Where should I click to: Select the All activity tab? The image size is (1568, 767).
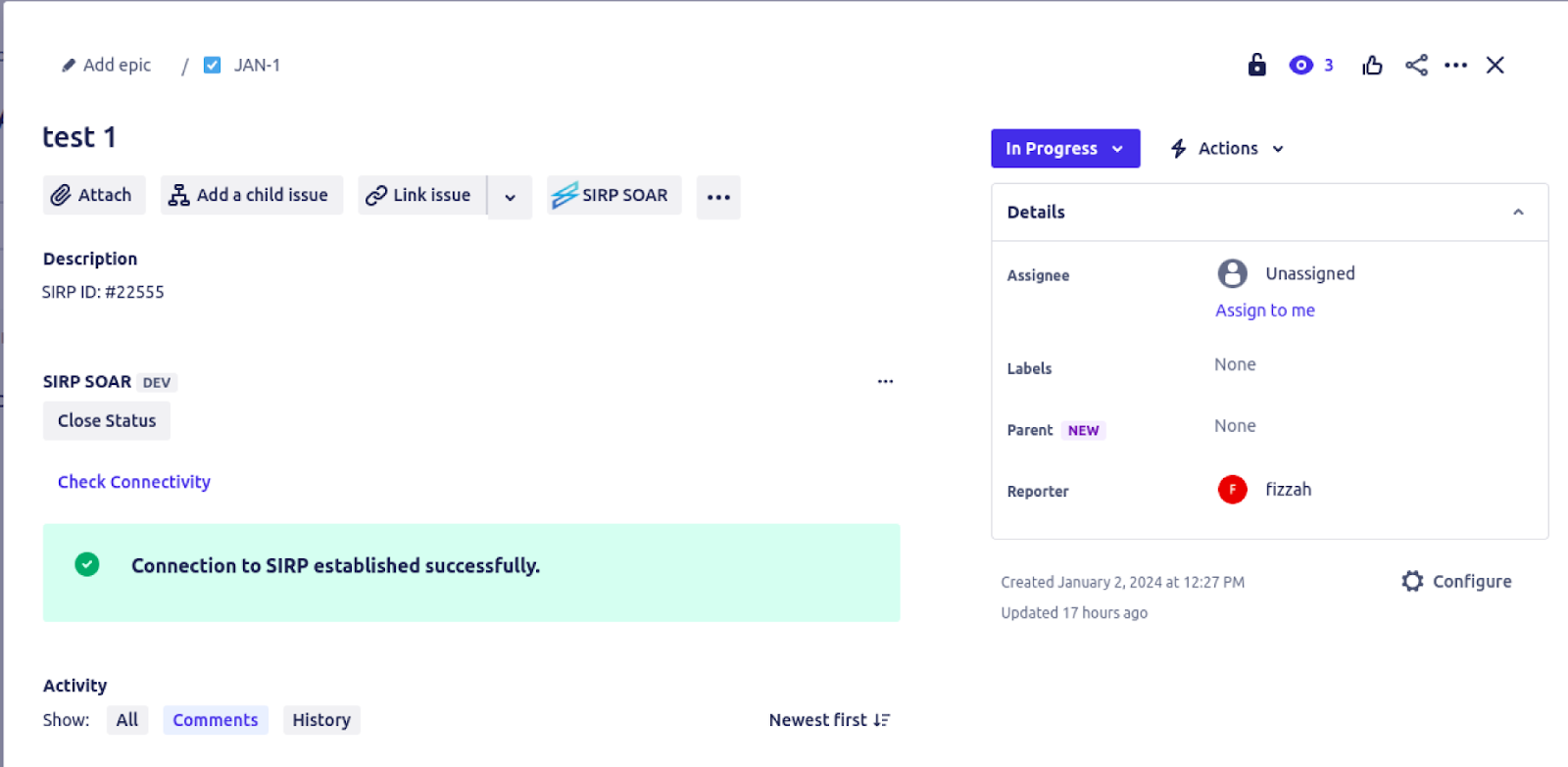tap(127, 720)
